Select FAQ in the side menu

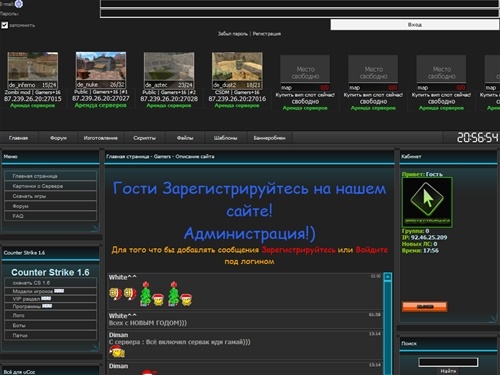[51, 216]
